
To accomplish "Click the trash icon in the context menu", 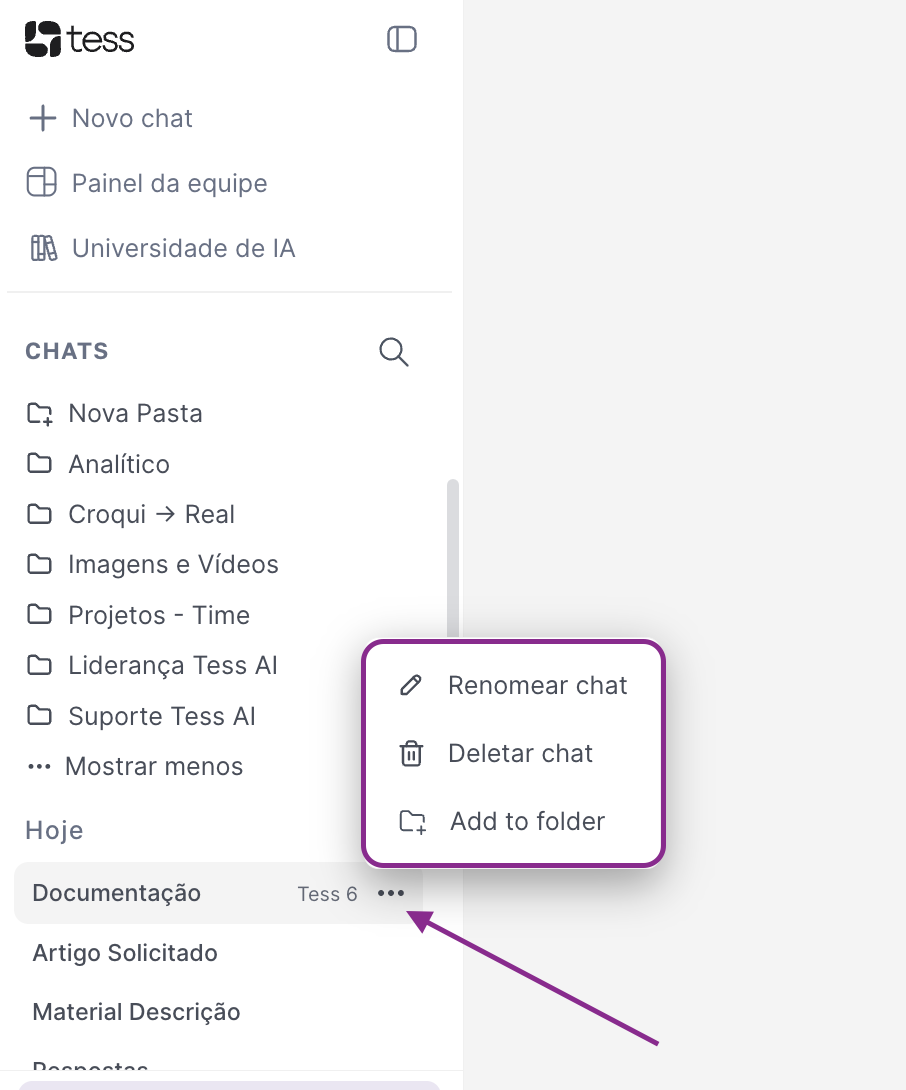I will (410, 753).
